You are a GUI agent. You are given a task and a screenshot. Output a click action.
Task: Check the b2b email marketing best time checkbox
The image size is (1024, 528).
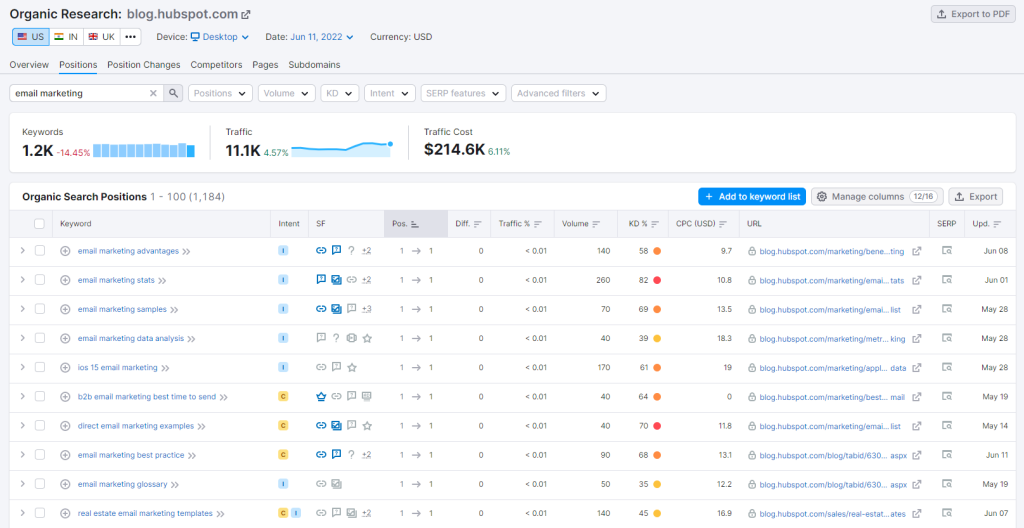pyautogui.click(x=40, y=397)
